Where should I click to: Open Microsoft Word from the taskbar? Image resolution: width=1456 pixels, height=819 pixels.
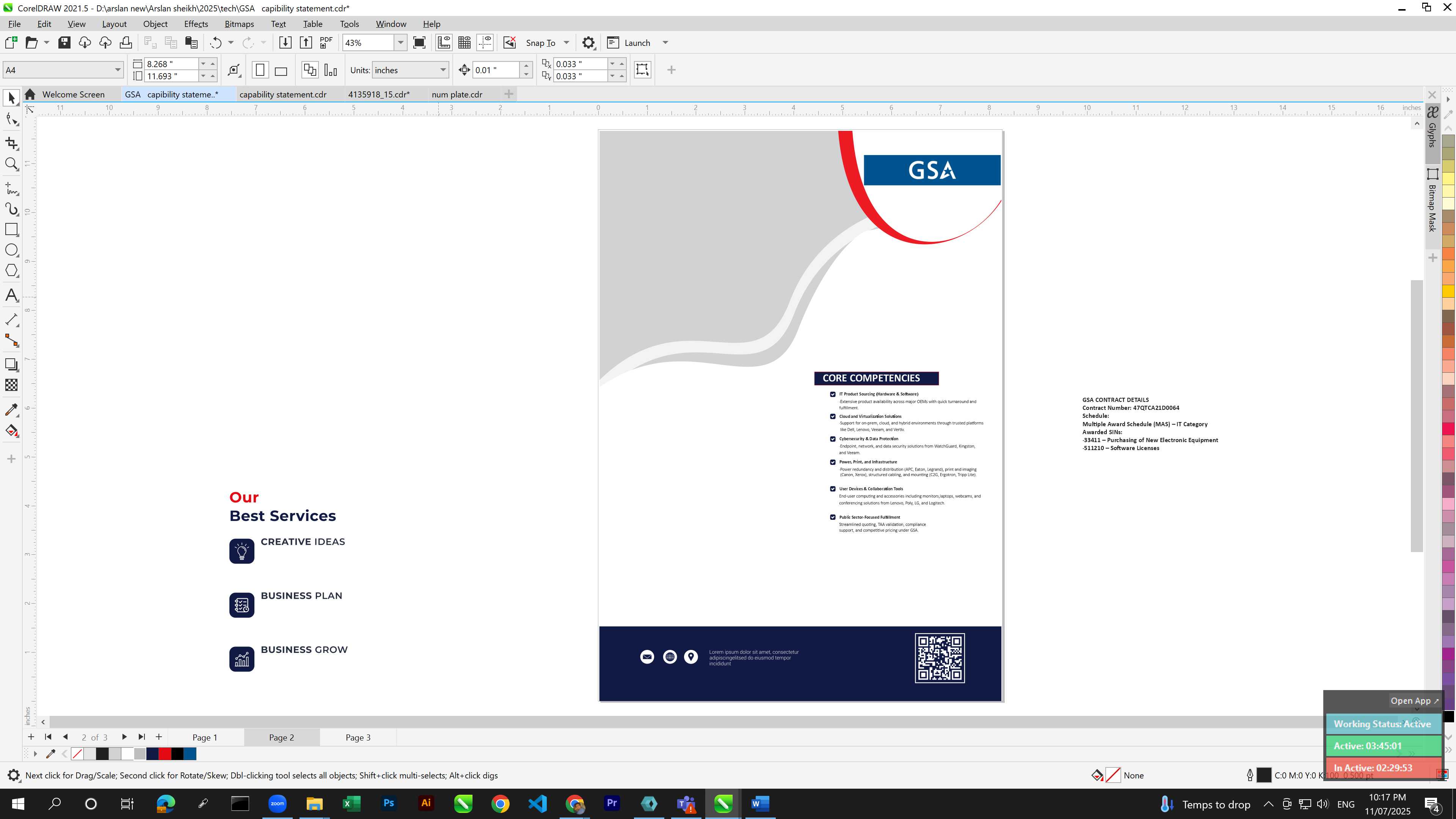coord(760,804)
